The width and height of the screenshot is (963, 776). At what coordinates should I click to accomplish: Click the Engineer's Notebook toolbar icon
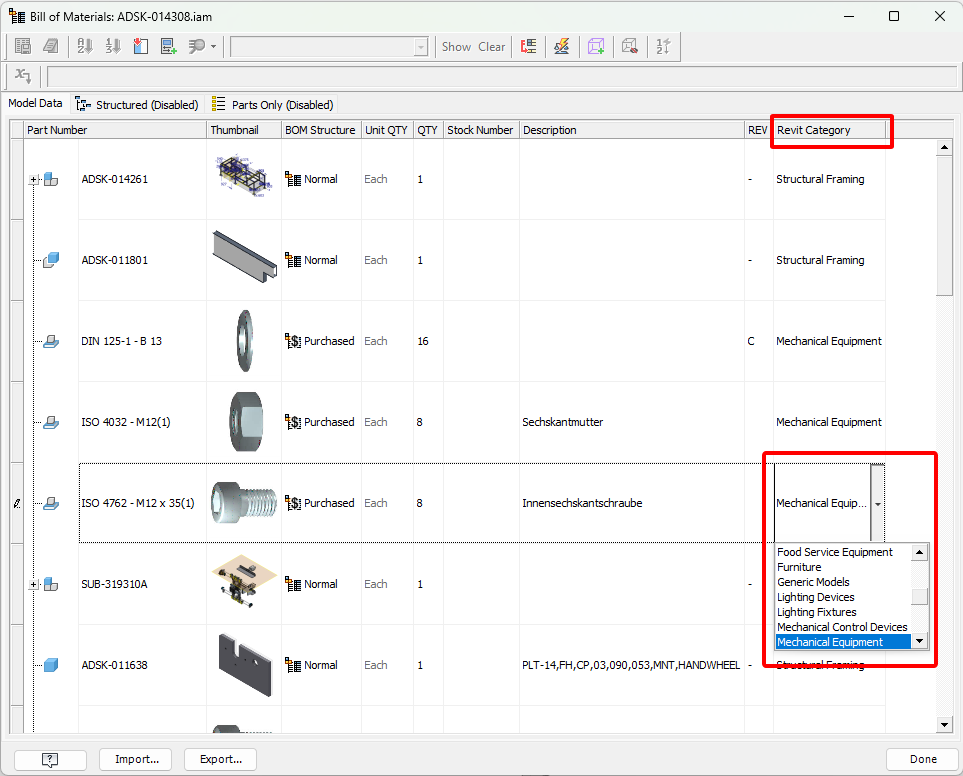(x=51, y=46)
